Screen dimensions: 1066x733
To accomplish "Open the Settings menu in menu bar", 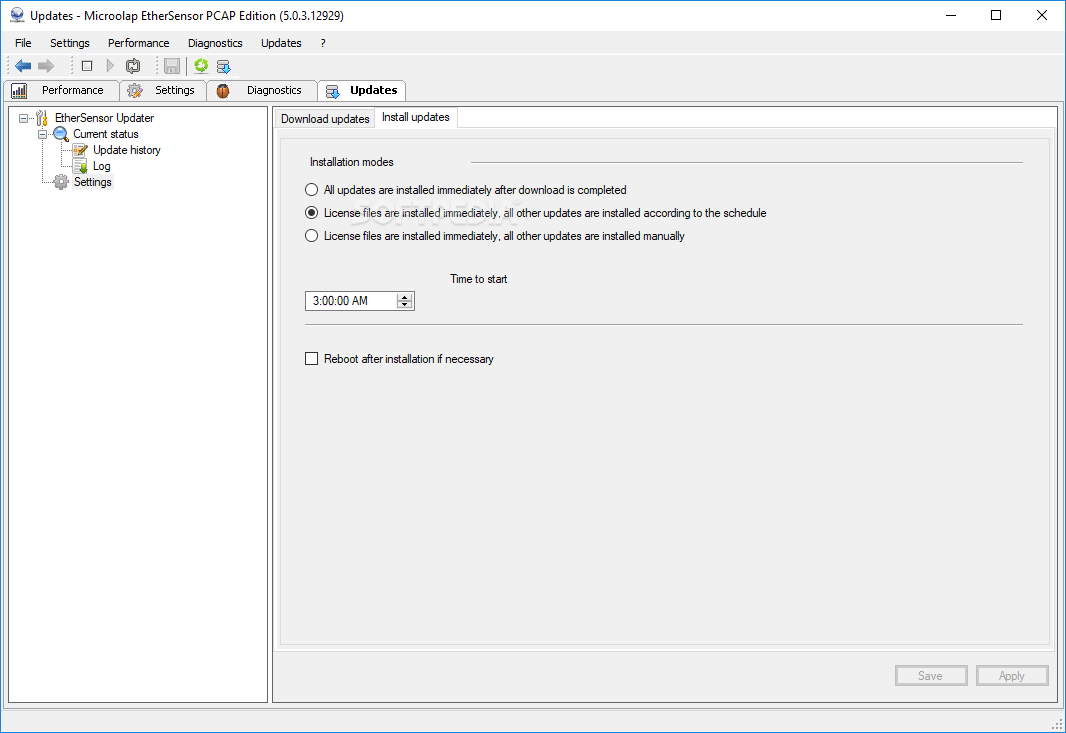I will tap(69, 43).
